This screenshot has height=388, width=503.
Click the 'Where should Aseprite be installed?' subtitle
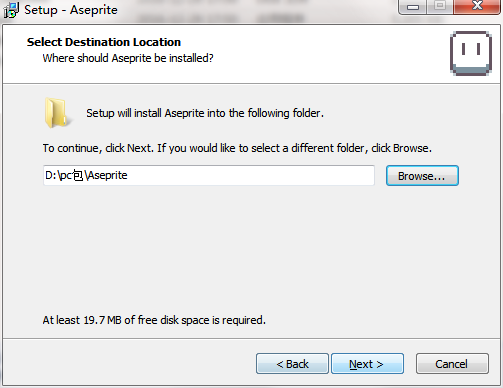[128, 58]
